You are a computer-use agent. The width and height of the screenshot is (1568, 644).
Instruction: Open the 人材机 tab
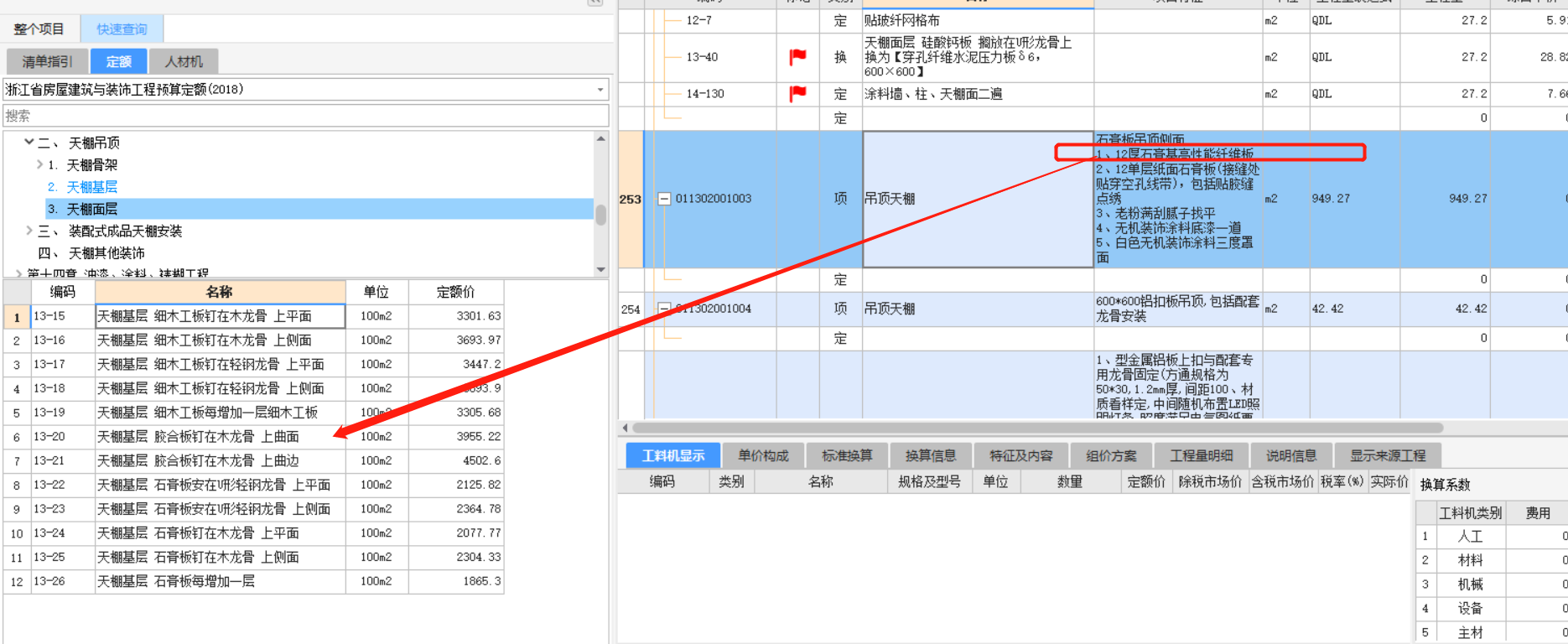tap(184, 61)
